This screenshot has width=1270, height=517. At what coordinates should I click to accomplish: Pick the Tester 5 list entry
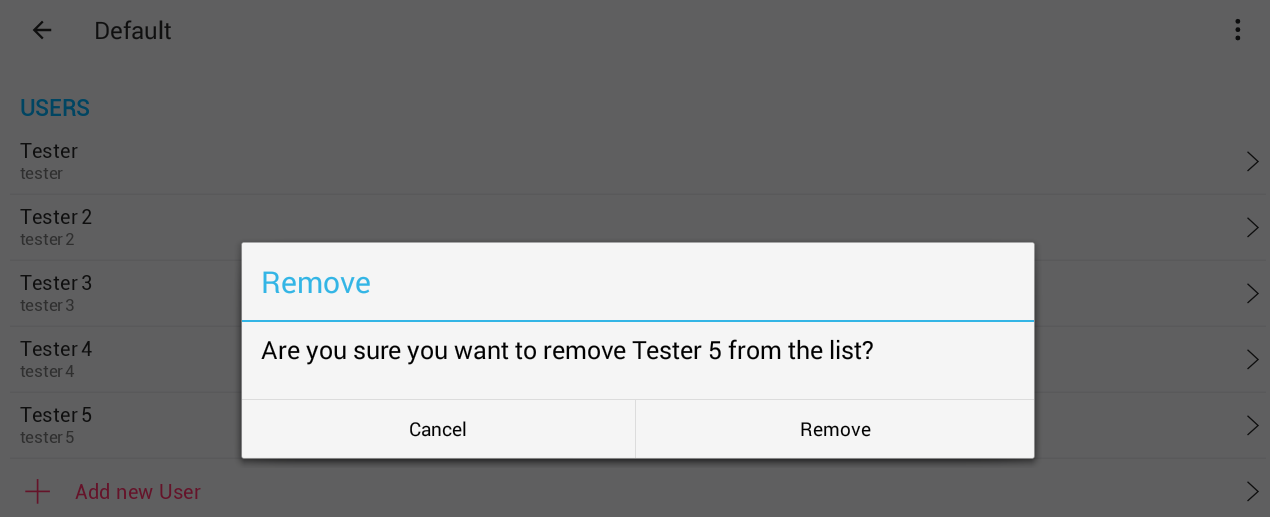[56, 425]
